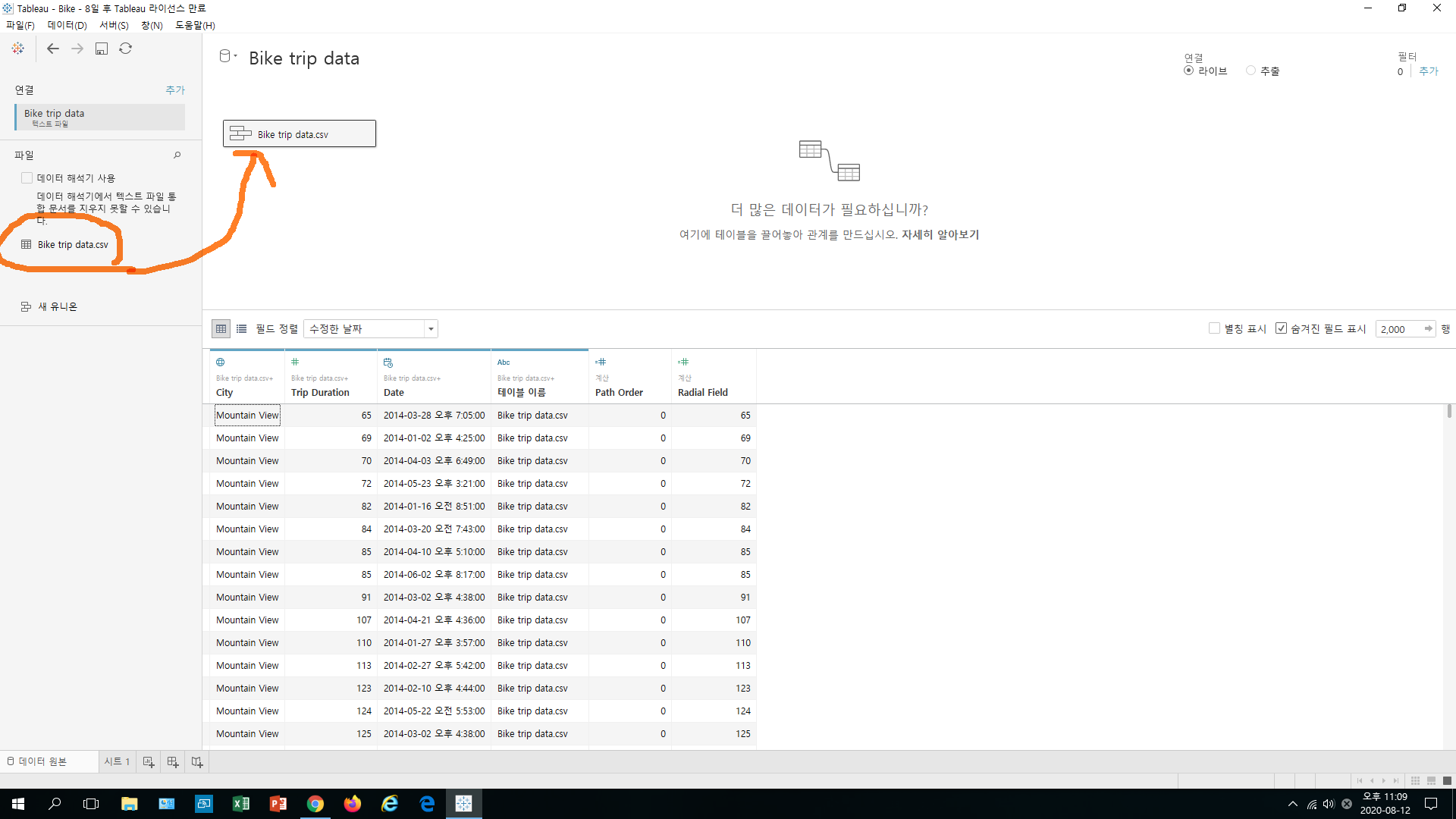Viewport: 1456px width, 819px height.
Task: Open the 파일(F) menu
Action: 20,25
